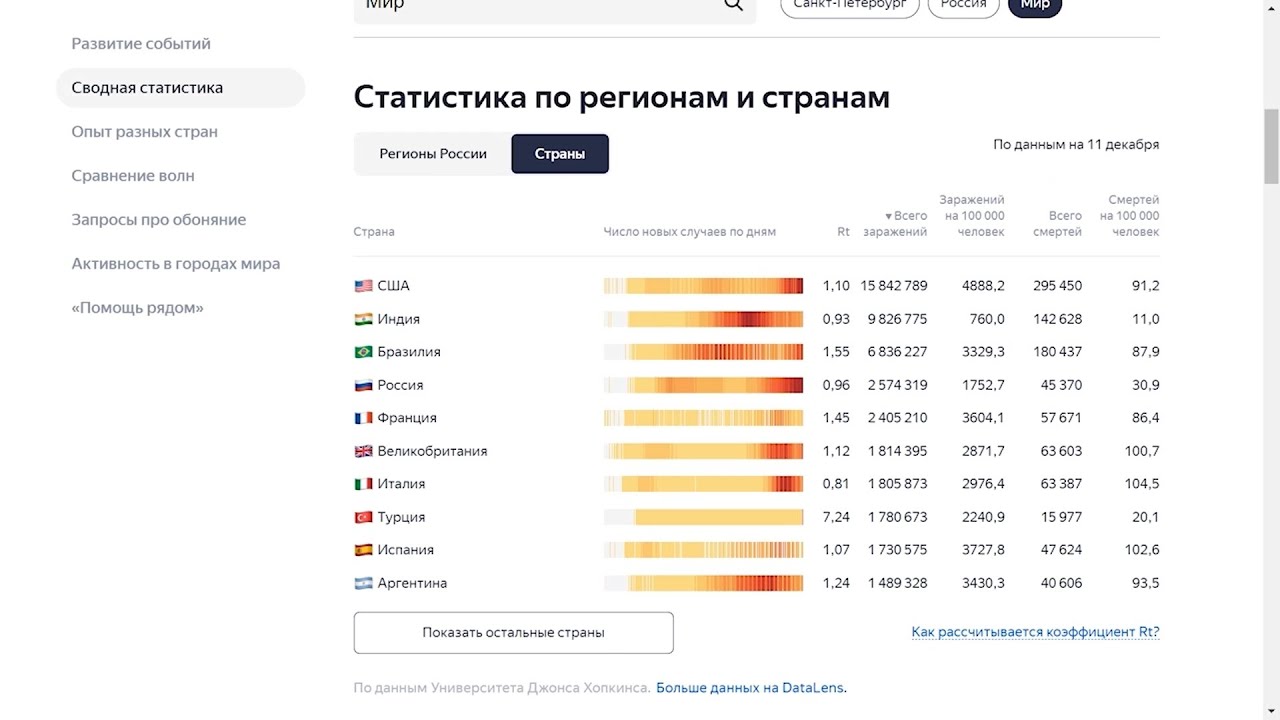Viewport: 1280px width, 720px height.
Task: Click the Italy flag icon
Action: pos(363,484)
